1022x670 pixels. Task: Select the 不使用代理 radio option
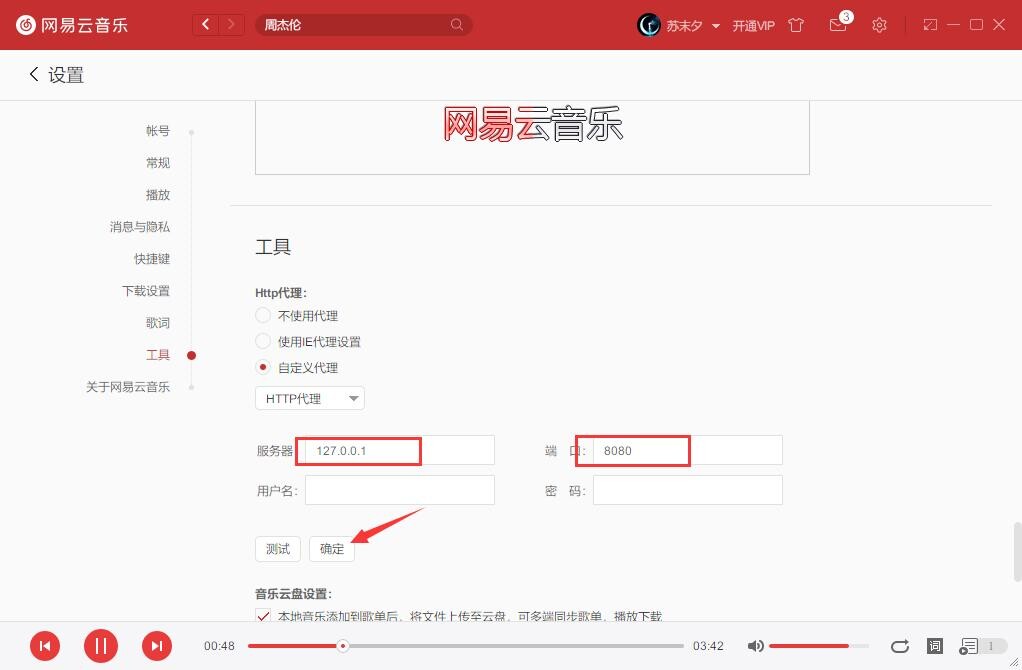tap(264, 316)
